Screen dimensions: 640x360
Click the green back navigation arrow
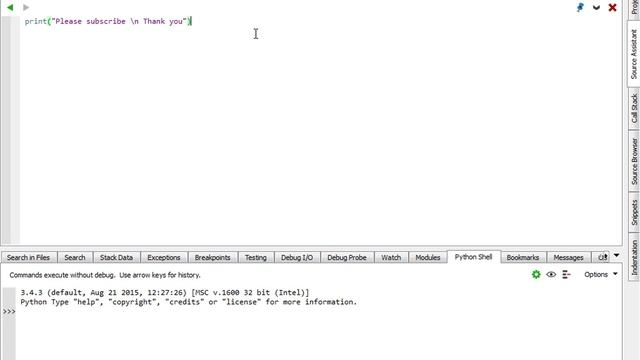pyautogui.click(x=10, y=7)
